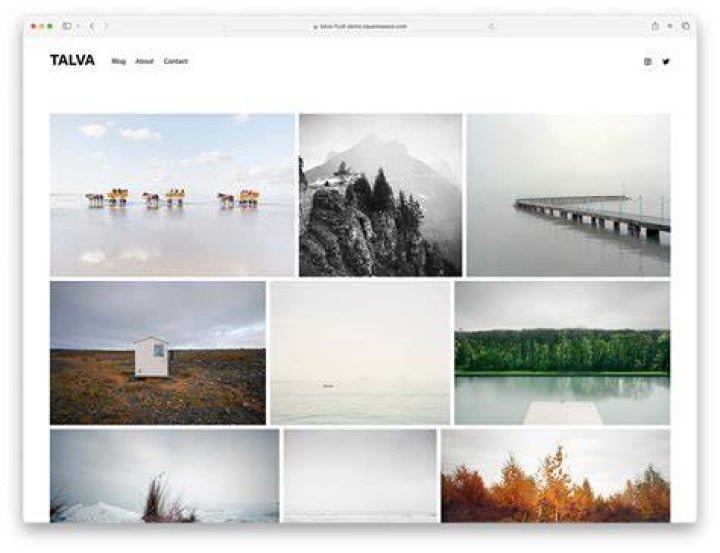Image resolution: width=720 pixels, height=553 pixels.
Task: Toggle the Safari sidebar icon
Action: [x=67, y=26]
